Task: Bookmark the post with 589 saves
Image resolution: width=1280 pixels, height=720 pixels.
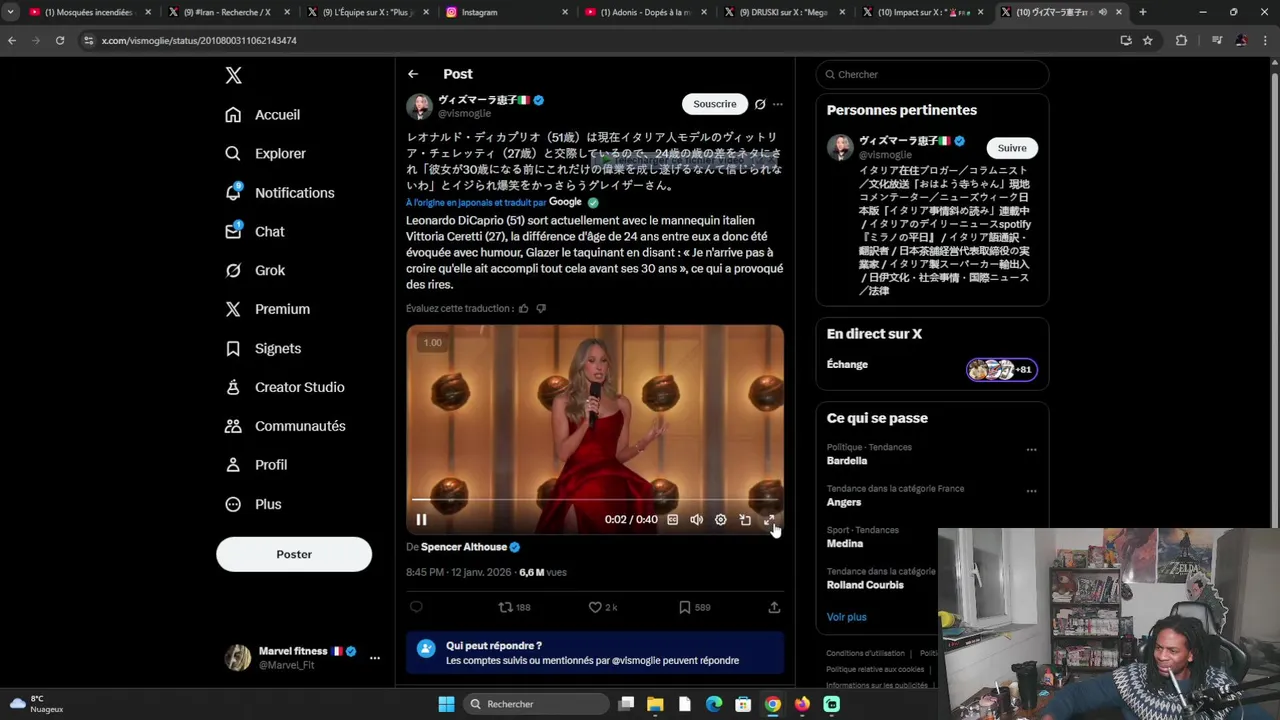Action: click(x=694, y=607)
